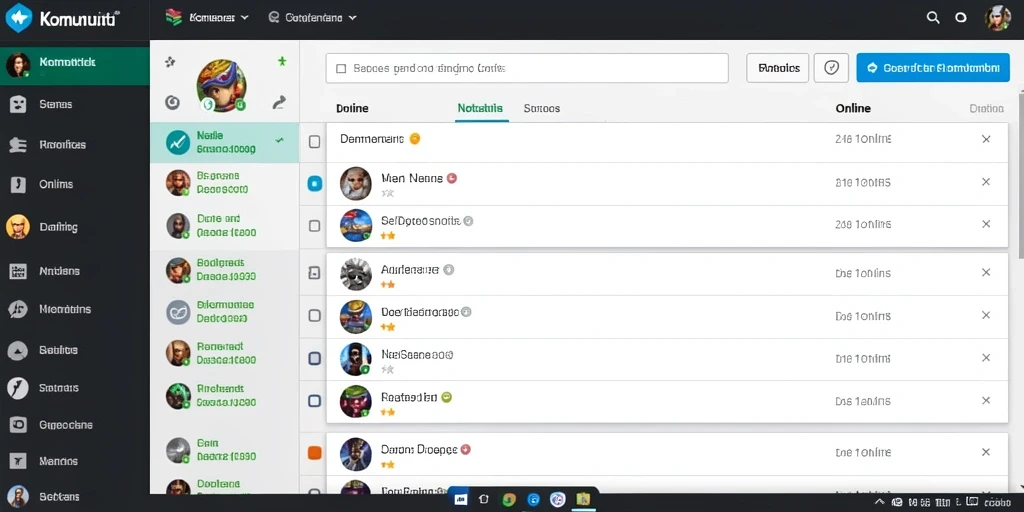Open the Sanes sidebar icon
Screen dimensions: 1024x512
18,104
